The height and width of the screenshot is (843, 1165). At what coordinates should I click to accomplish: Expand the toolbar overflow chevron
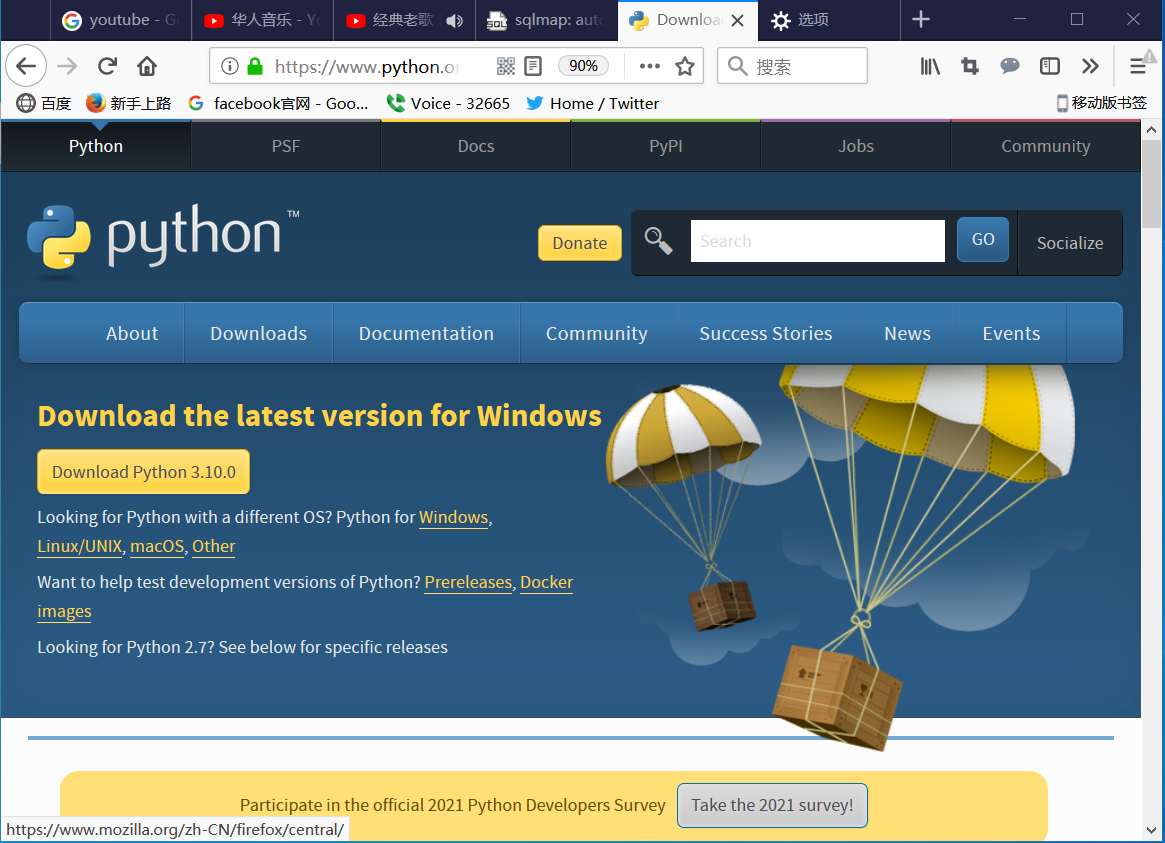point(1090,67)
